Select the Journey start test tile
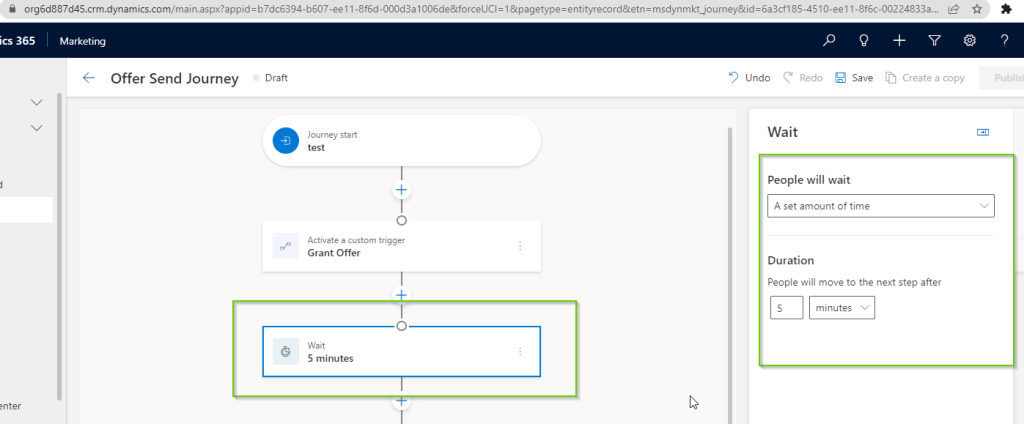1024x424 pixels. pyautogui.click(x=401, y=141)
